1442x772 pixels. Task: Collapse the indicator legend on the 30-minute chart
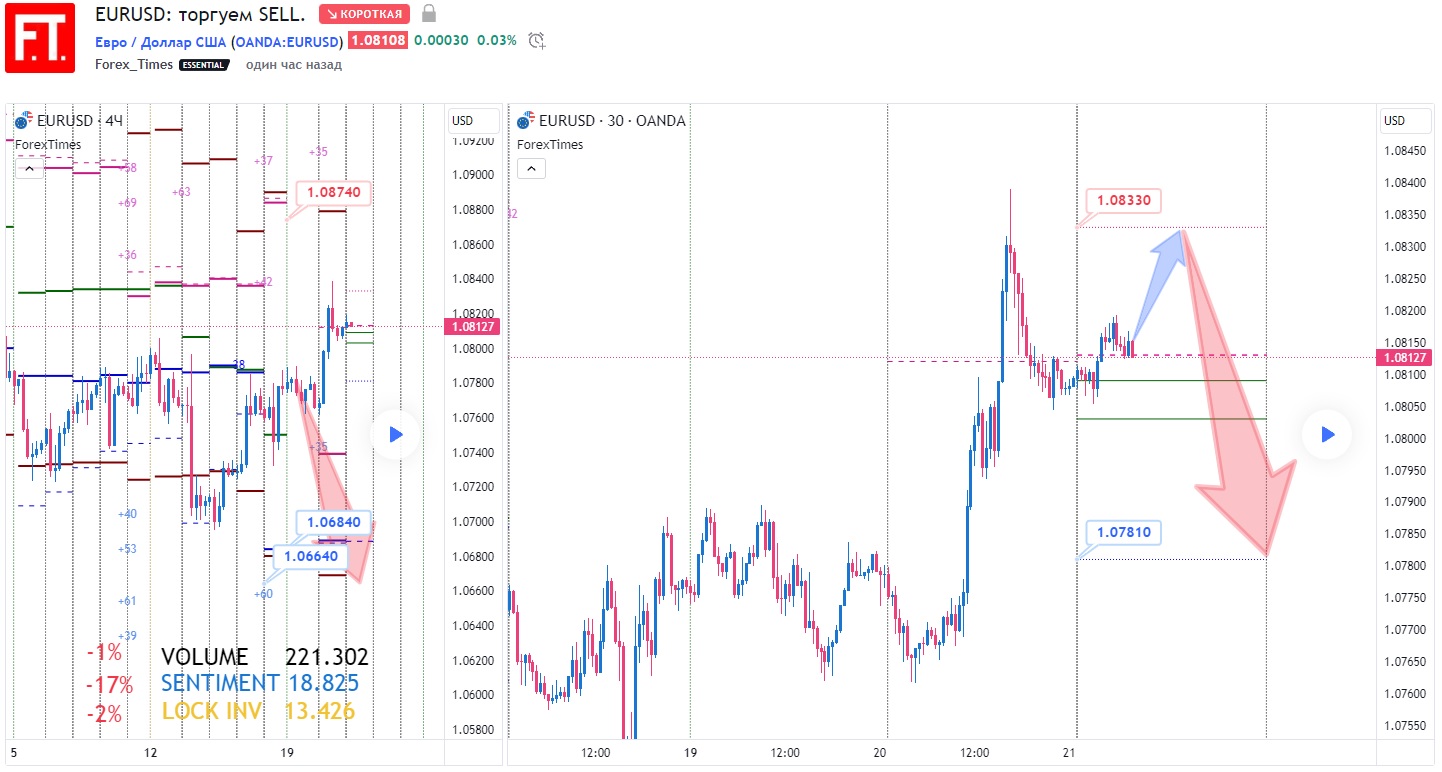tap(531, 169)
